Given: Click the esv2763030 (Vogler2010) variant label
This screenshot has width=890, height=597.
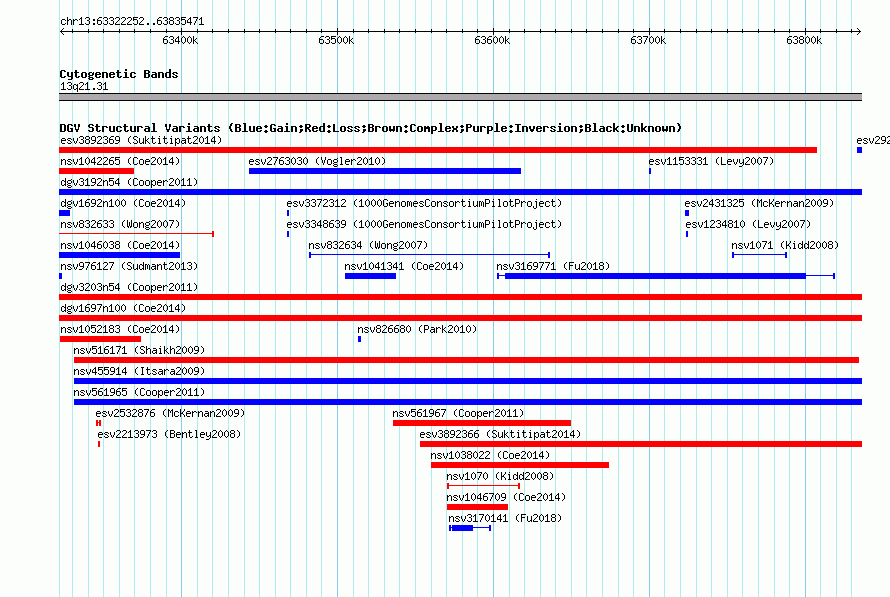Looking at the screenshot, I should point(317,161).
